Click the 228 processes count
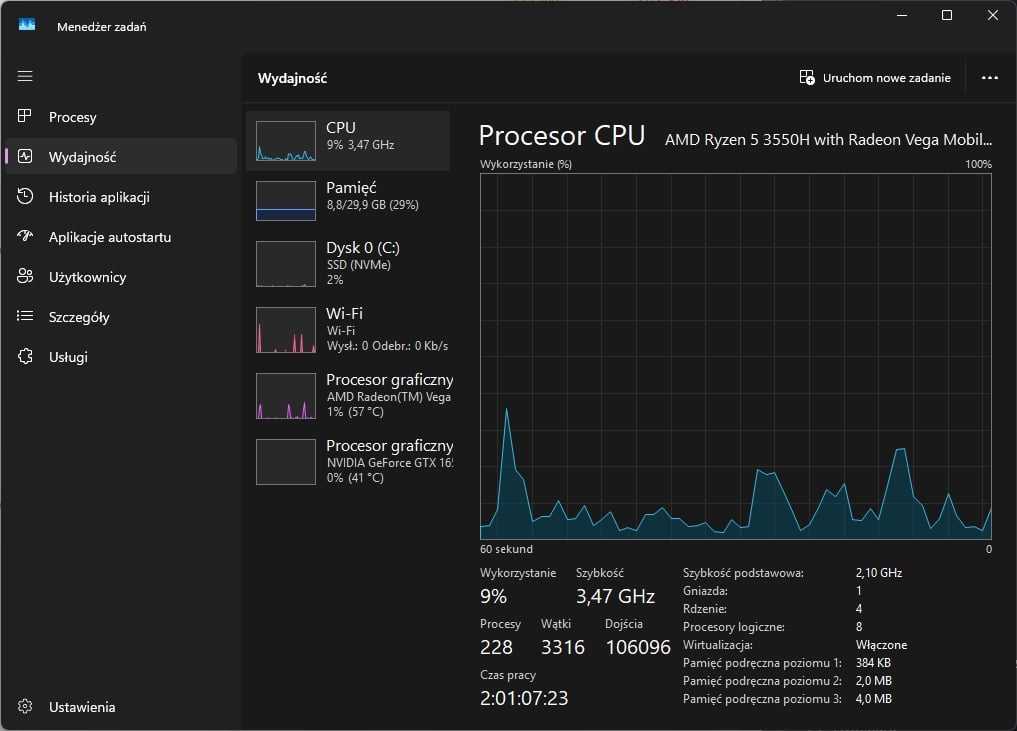The image size is (1017, 731). point(496,647)
